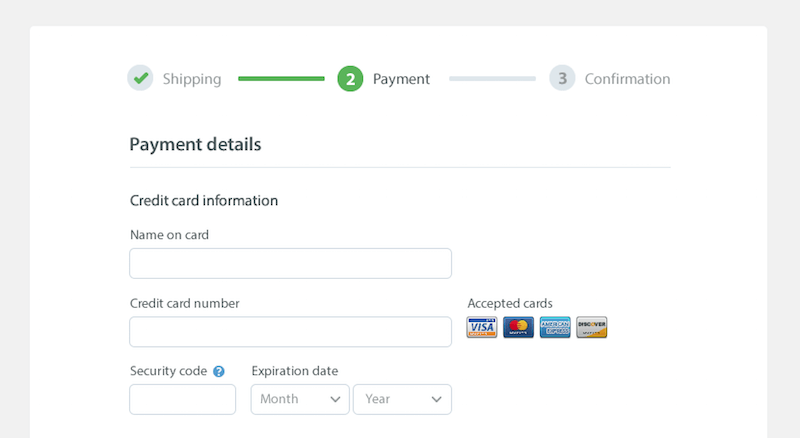Image resolution: width=800 pixels, height=438 pixels.
Task: Click the green Shipping checkmark icon
Action: pyautogui.click(x=140, y=78)
